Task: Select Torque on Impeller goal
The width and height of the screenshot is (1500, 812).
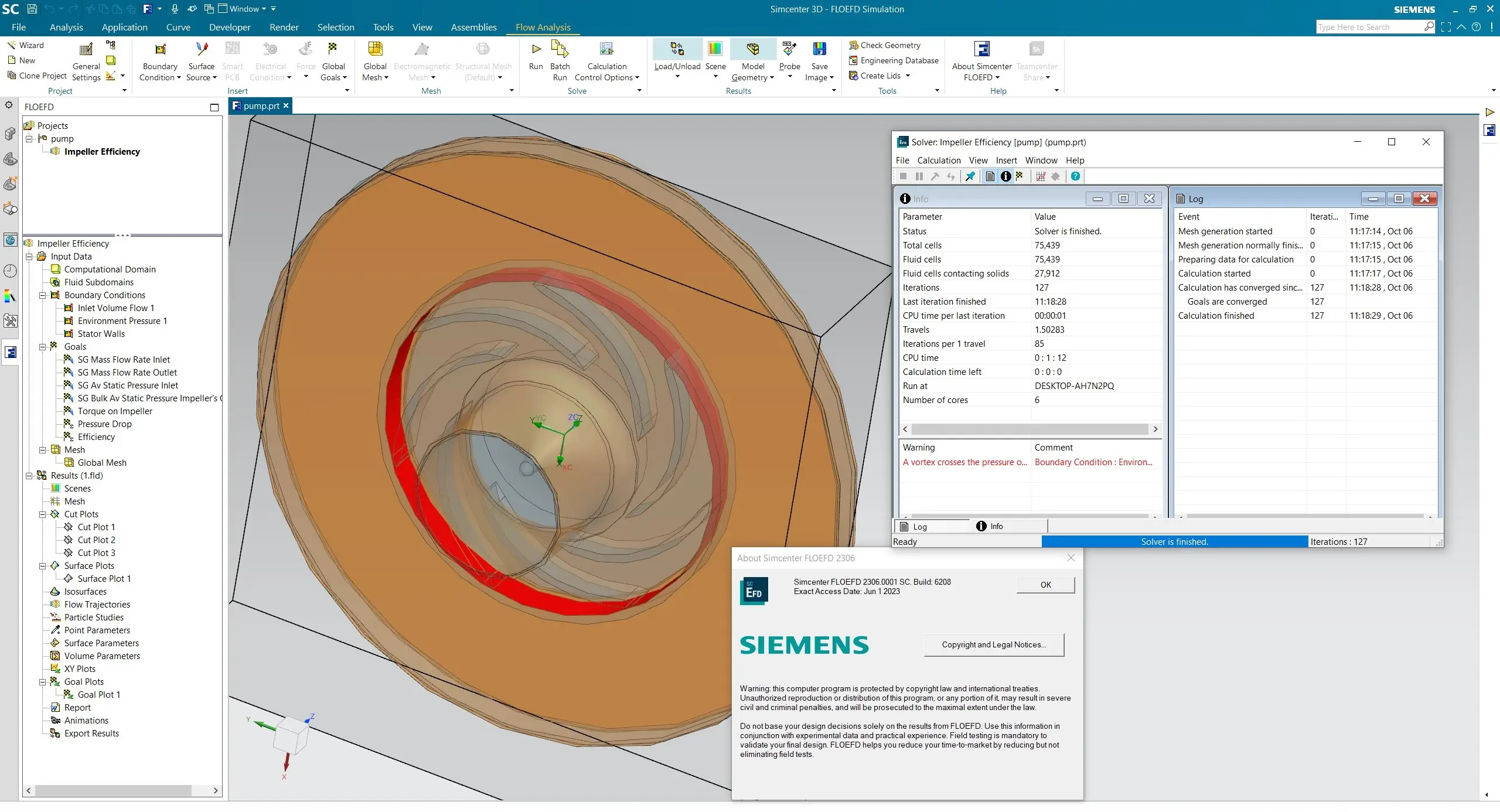Action: (115, 411)
